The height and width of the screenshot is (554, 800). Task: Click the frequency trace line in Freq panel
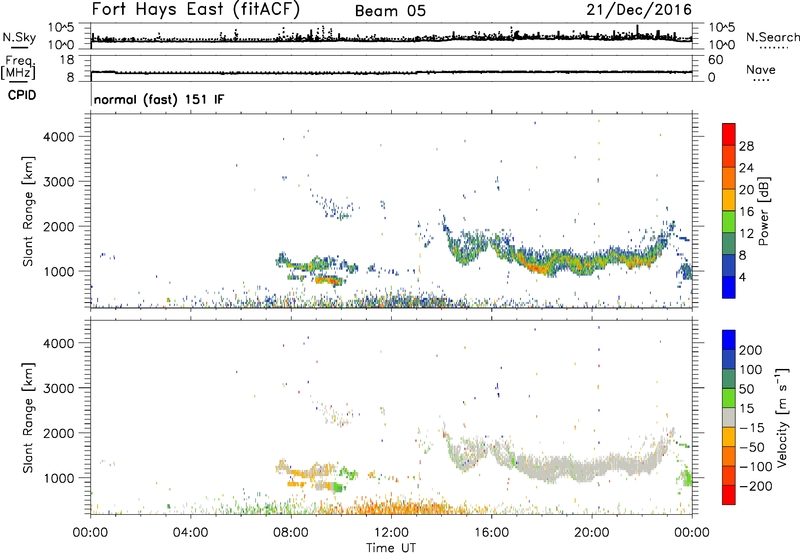point(391,73)
